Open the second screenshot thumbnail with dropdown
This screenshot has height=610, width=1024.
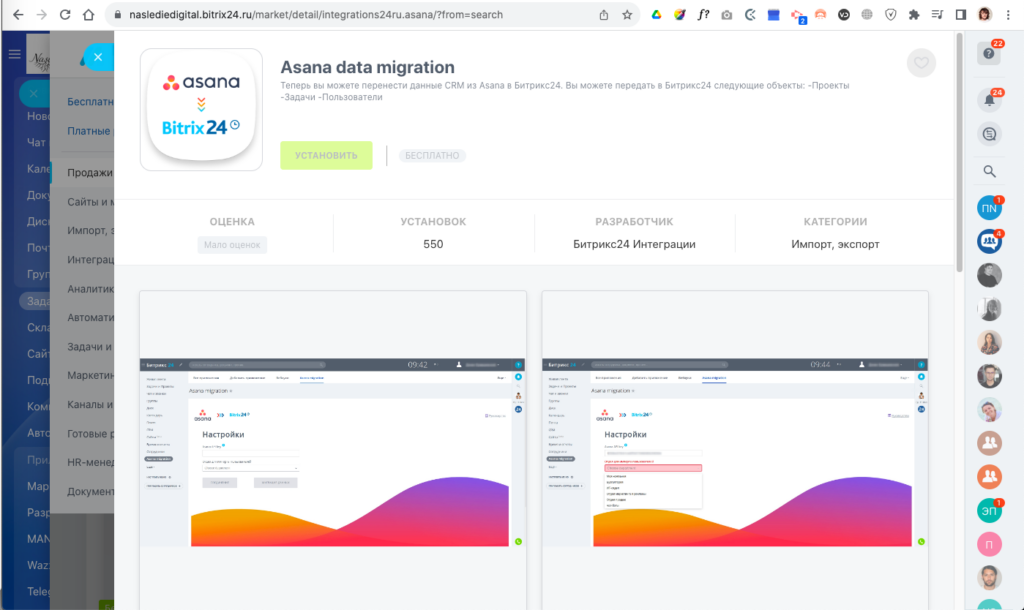[x=735, y=450]
